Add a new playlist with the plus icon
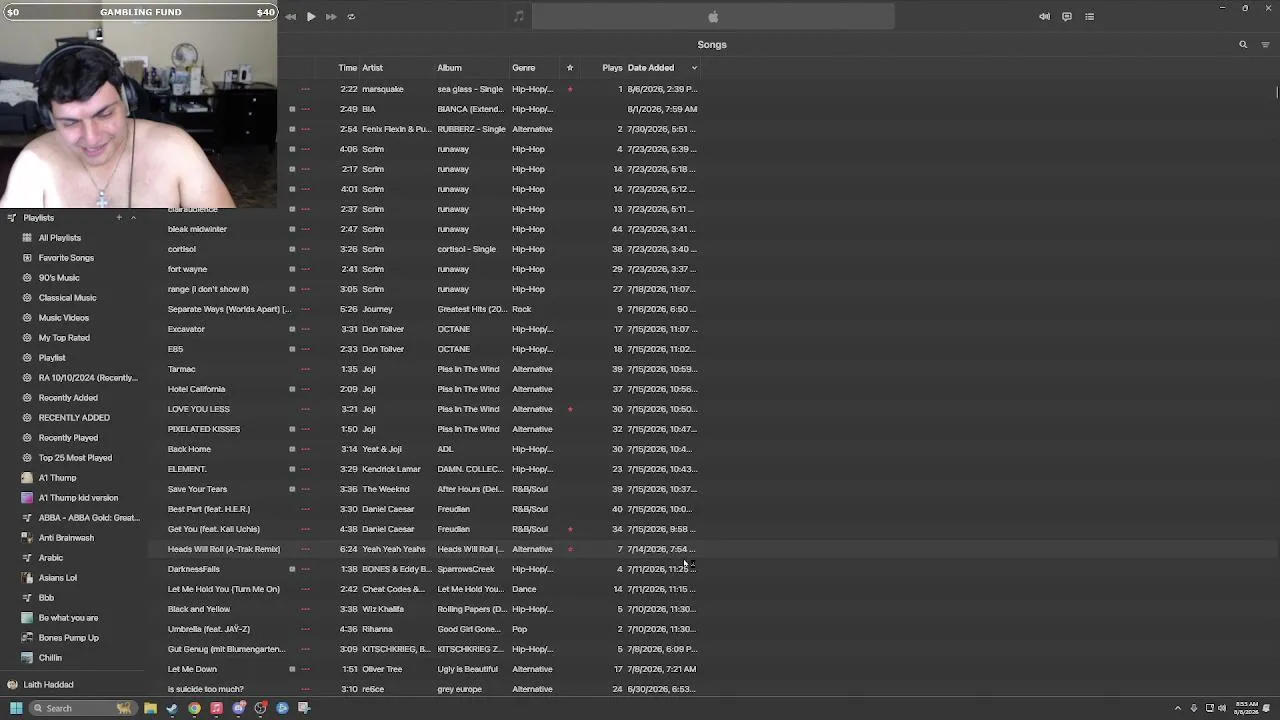Image resolution: width=1280 pixels, height=720 pixels. coord(119,218)
